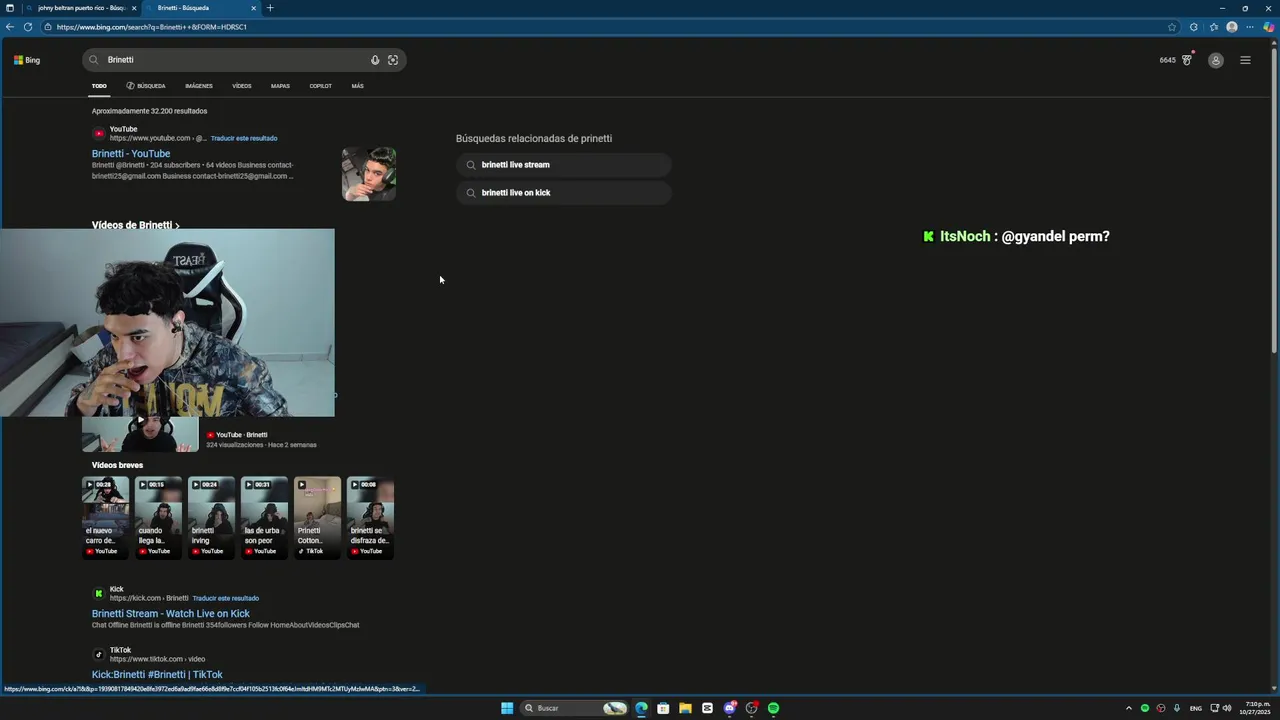Play TikTok short 'Prinetti Cotton...'

(x=318, y=517)
